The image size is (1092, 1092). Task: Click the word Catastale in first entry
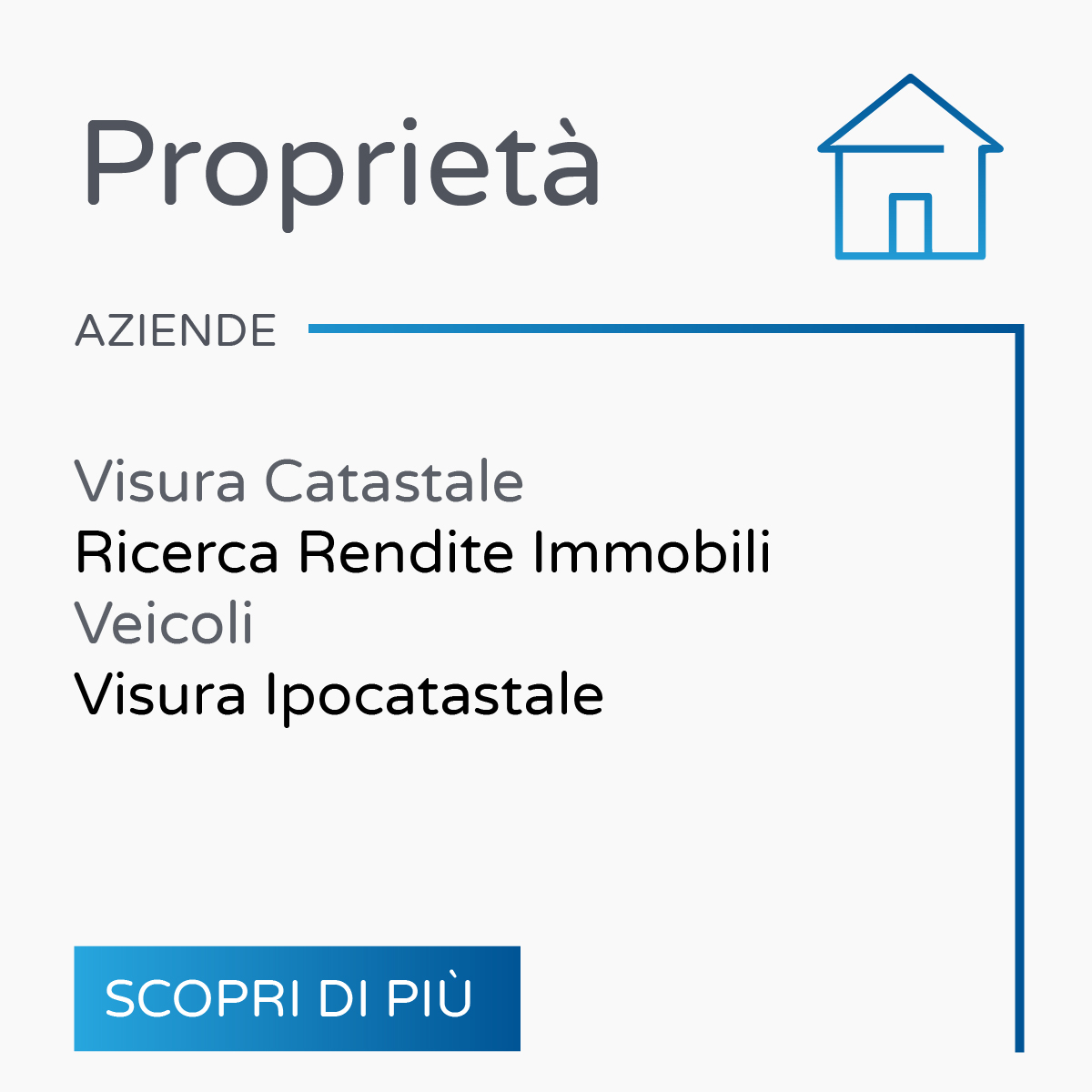pyautogui.click(x=394, y=481)
